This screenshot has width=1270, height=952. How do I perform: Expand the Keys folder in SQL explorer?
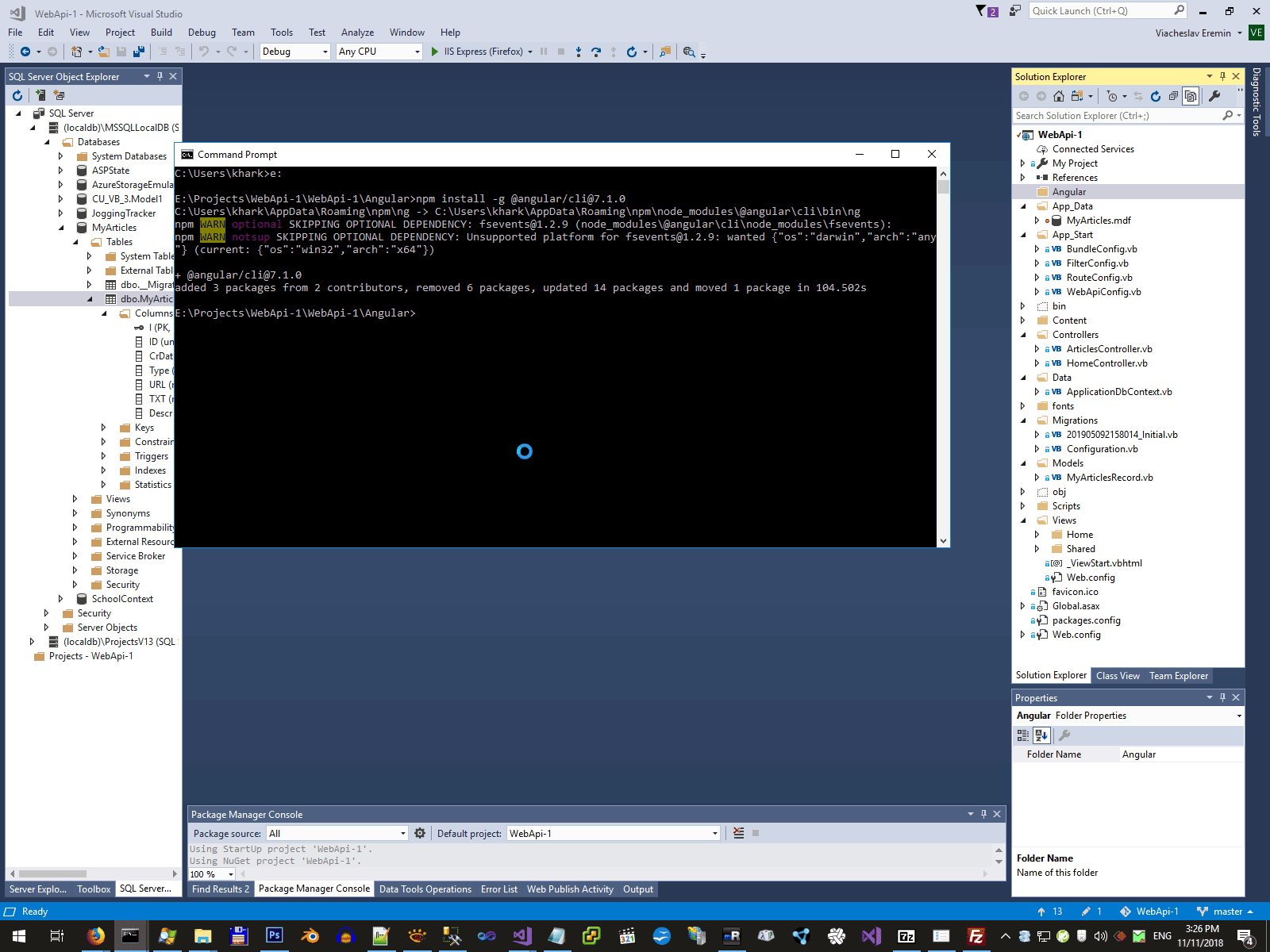click(103, 428)
